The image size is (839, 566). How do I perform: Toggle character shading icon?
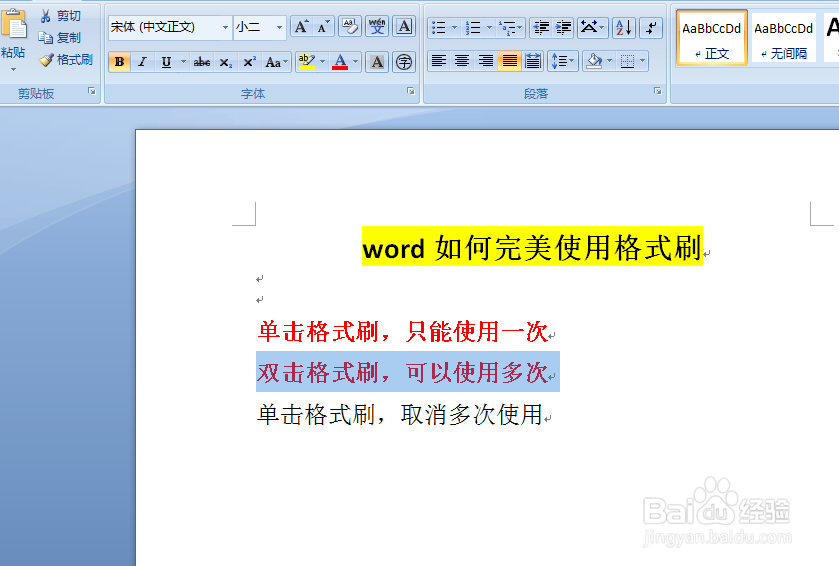377,62
